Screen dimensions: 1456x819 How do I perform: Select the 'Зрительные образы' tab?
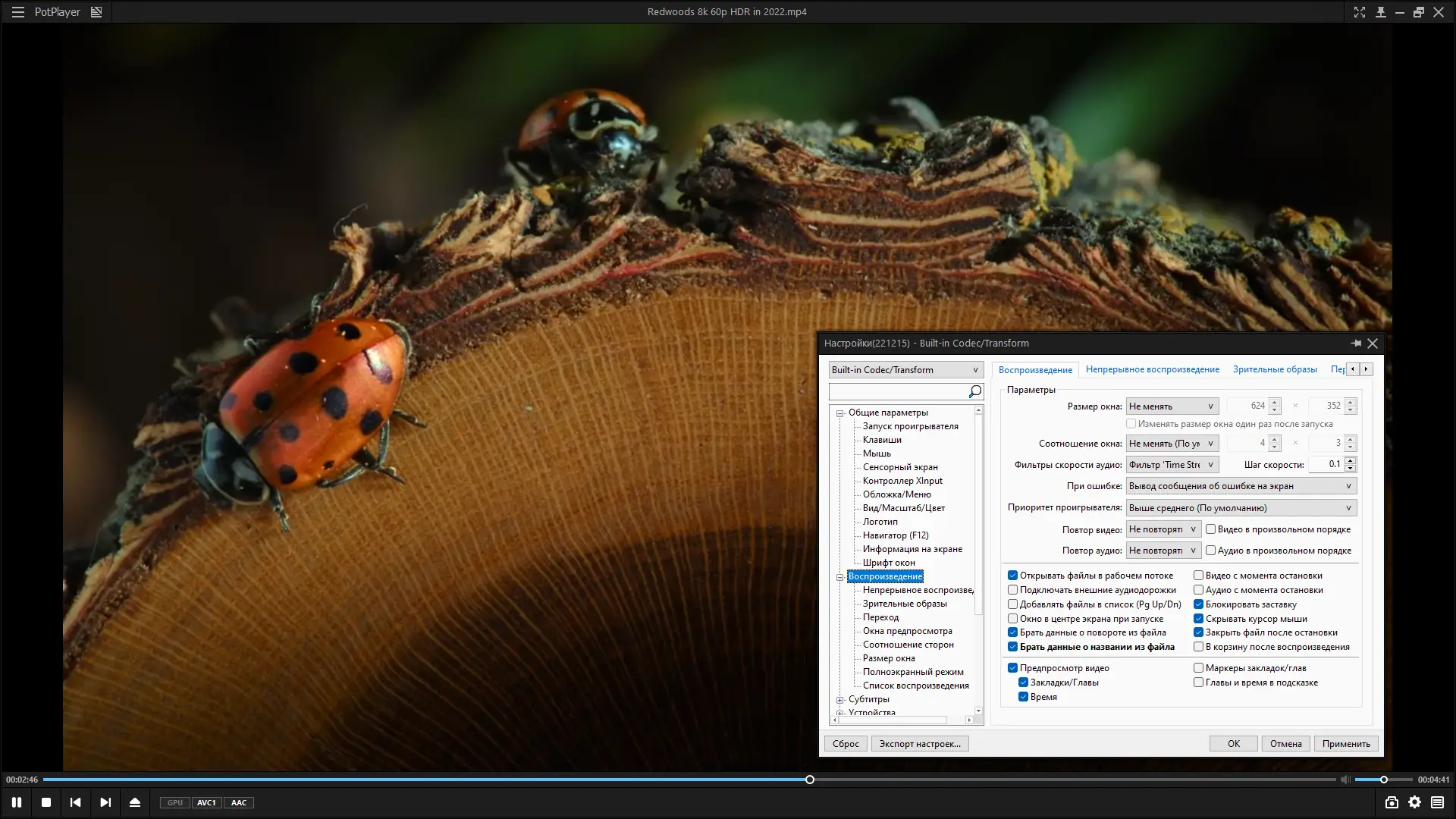point(1274,369)
